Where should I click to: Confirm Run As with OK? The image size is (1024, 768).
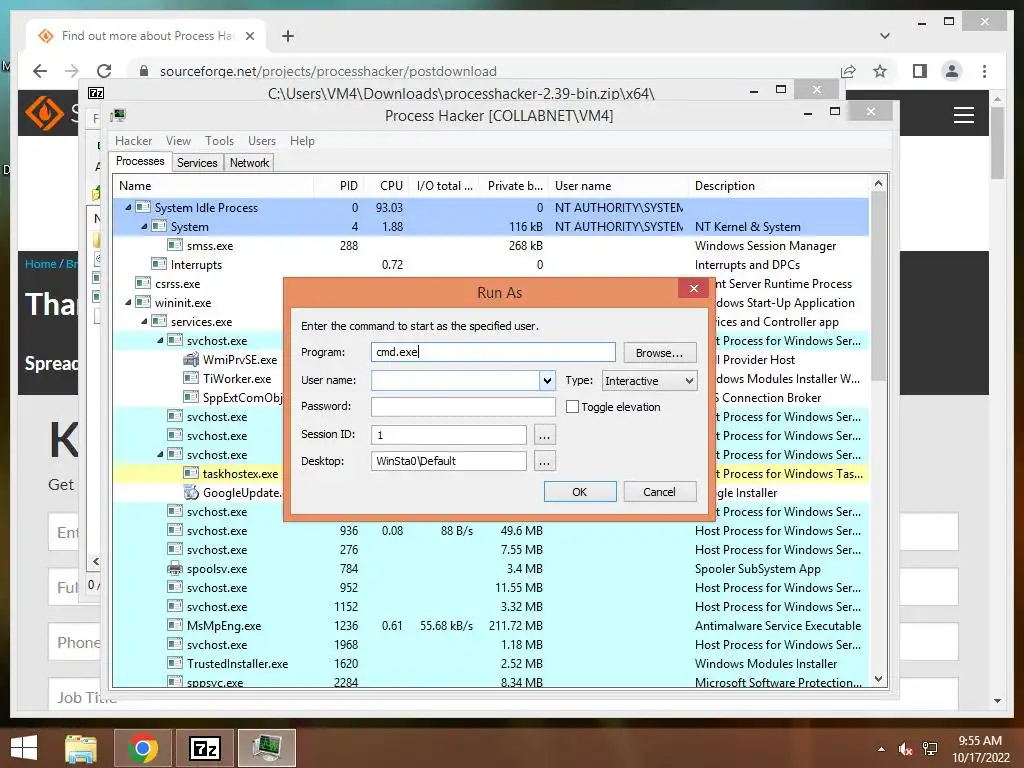580,492
